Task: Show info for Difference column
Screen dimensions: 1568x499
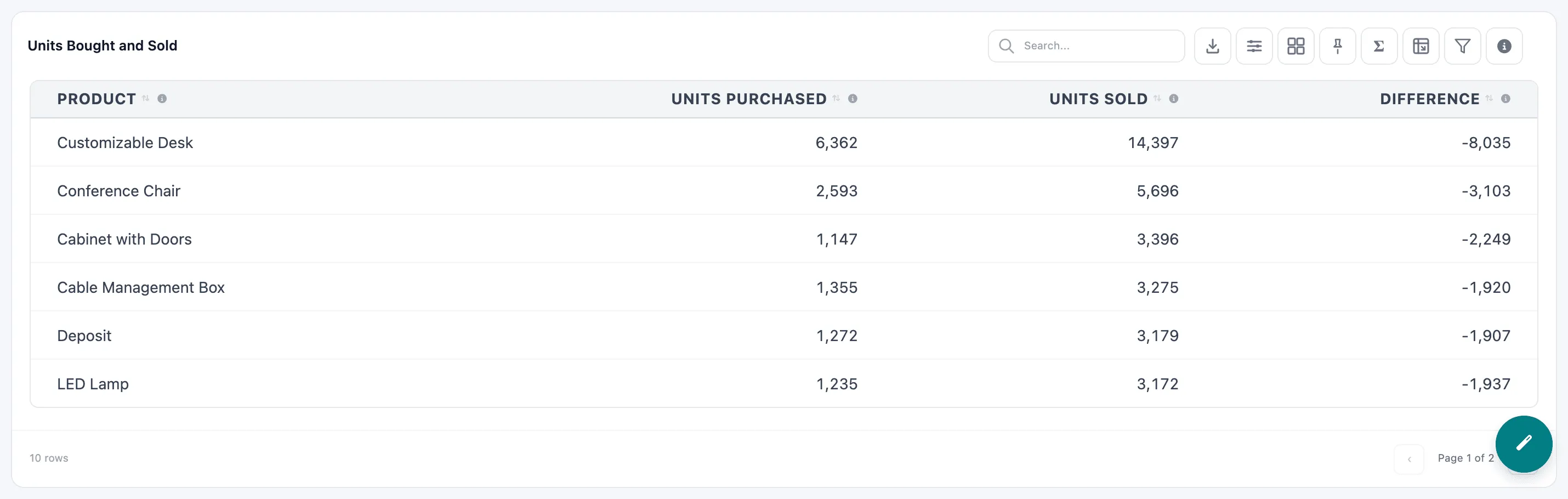Action: [x=1505, y=99]
